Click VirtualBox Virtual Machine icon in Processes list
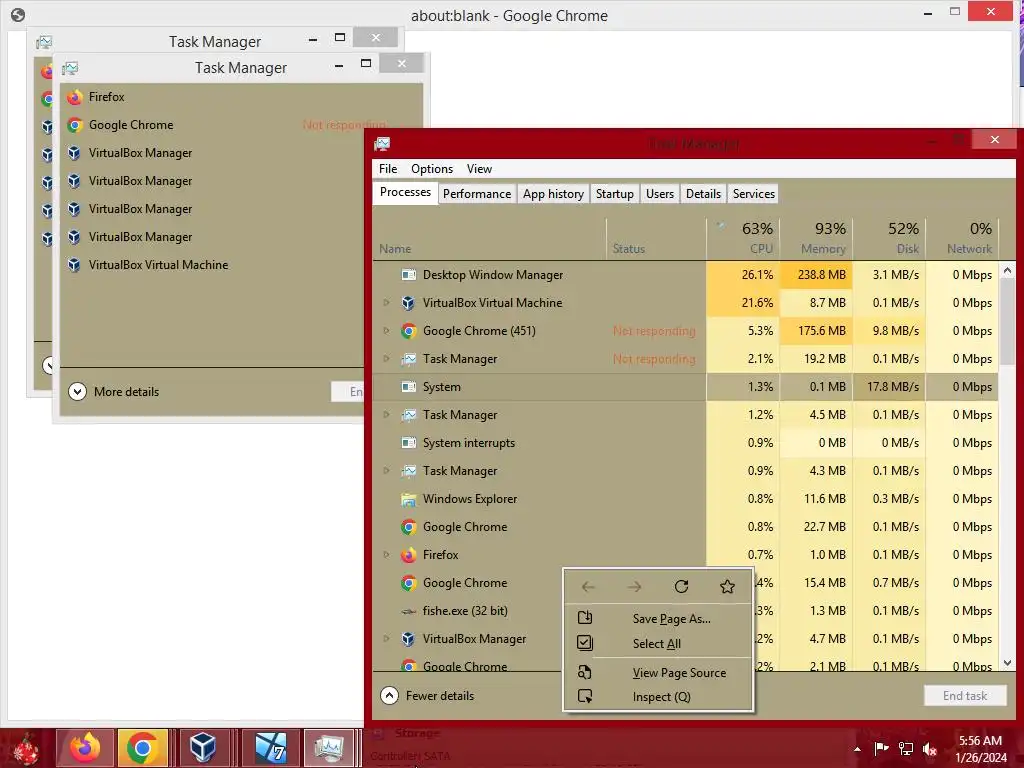This screenshot has height=768, width=1024. (409, 303)
